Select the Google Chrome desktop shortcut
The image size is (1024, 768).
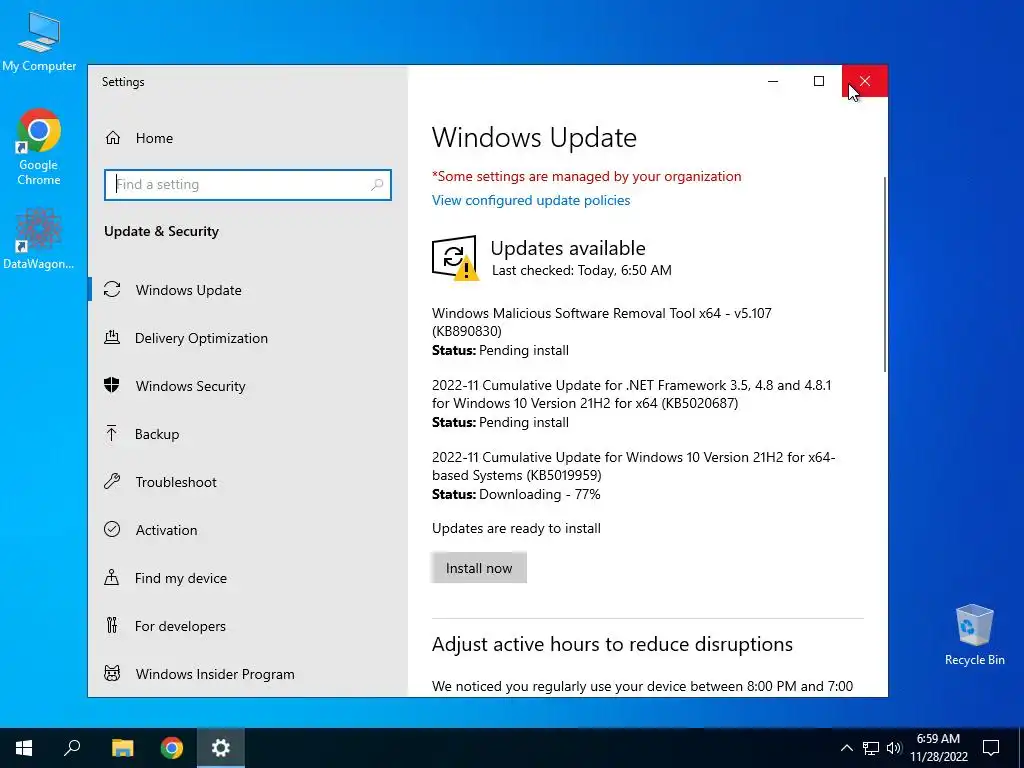tap(39, 148)
